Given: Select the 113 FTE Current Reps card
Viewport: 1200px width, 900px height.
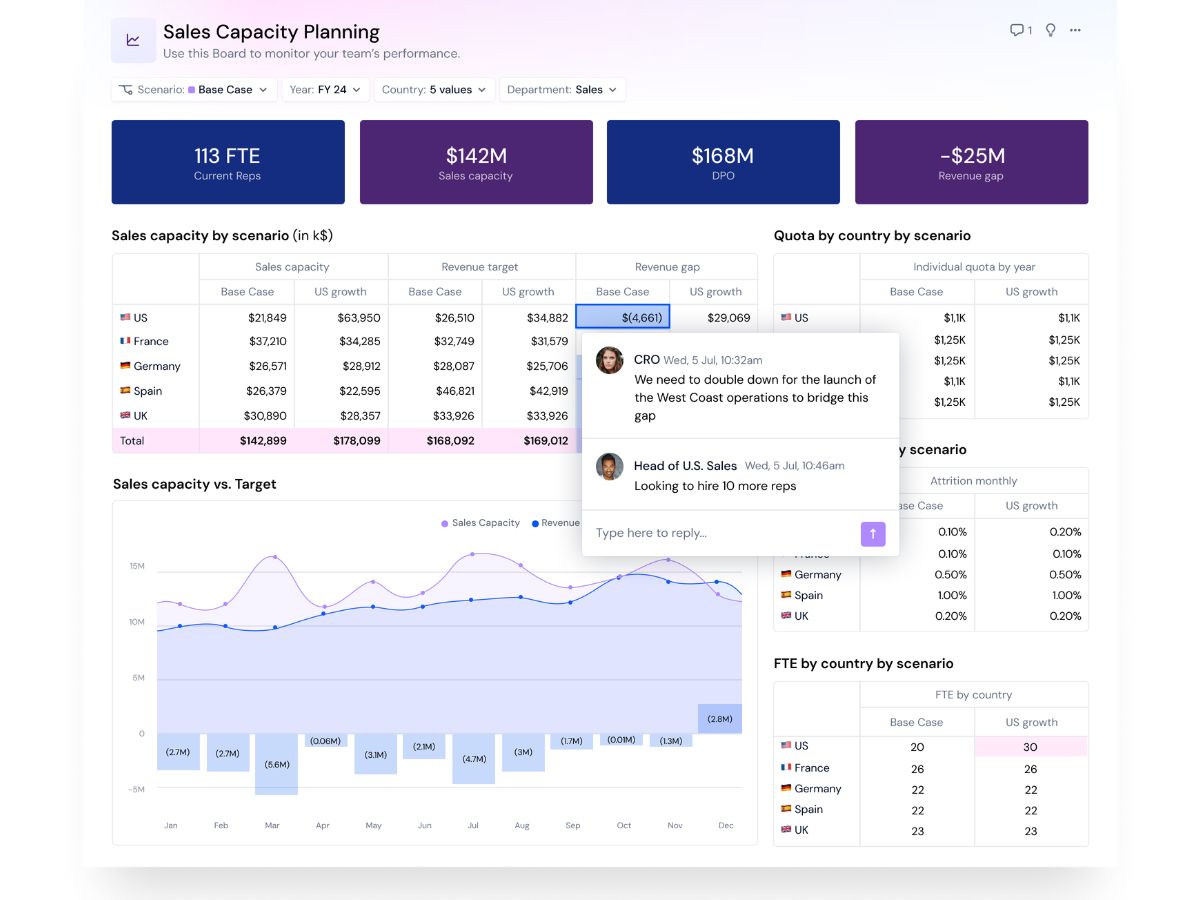Looking at the screenshot, I should pyautogui.click(x=228, y=162).
